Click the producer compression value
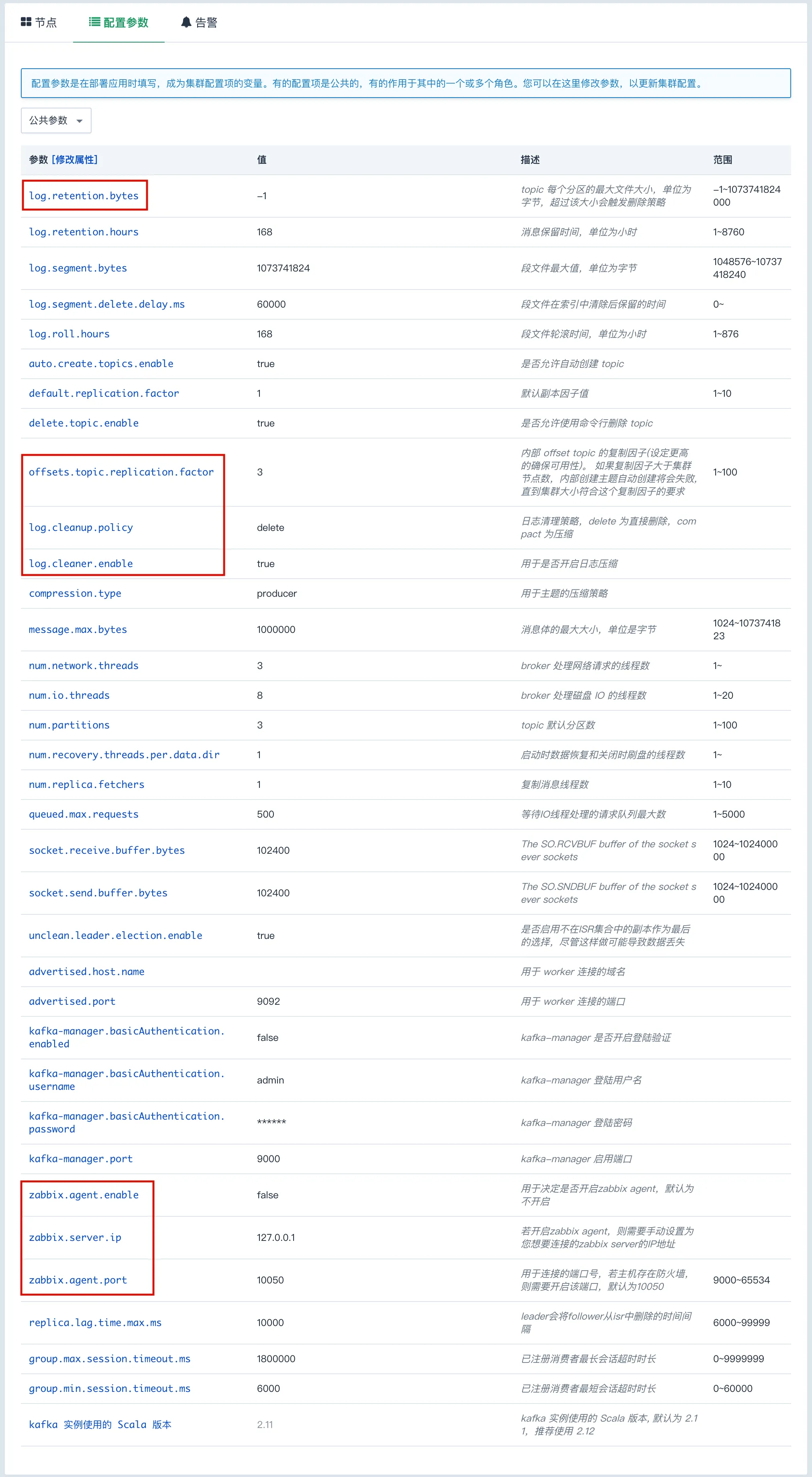Screen dimensions: 812x1477 click(x=277, y=594)
